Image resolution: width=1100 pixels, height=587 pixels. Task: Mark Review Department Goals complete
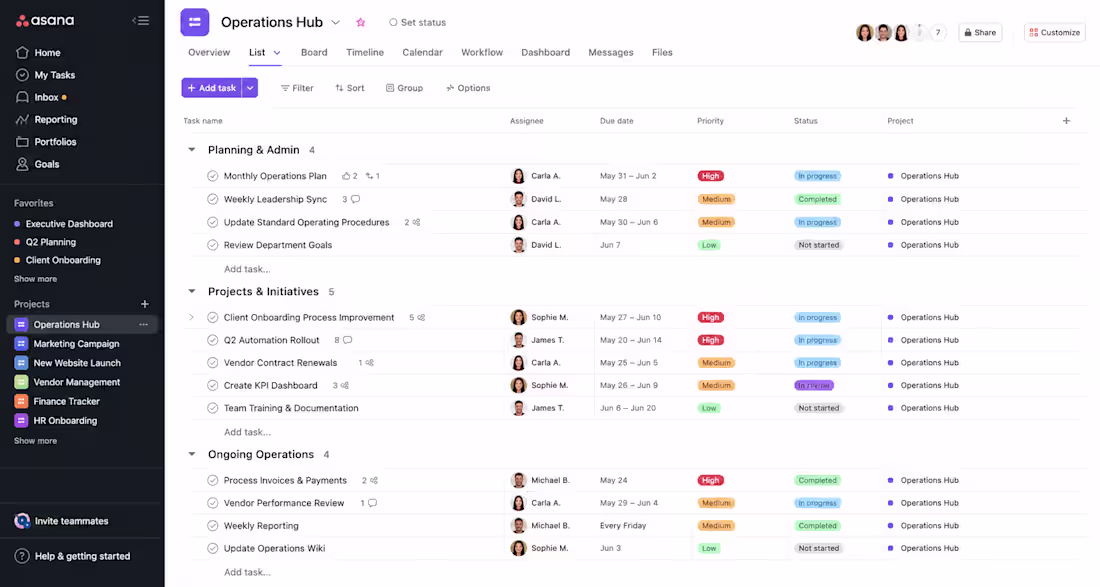(213, 245)
